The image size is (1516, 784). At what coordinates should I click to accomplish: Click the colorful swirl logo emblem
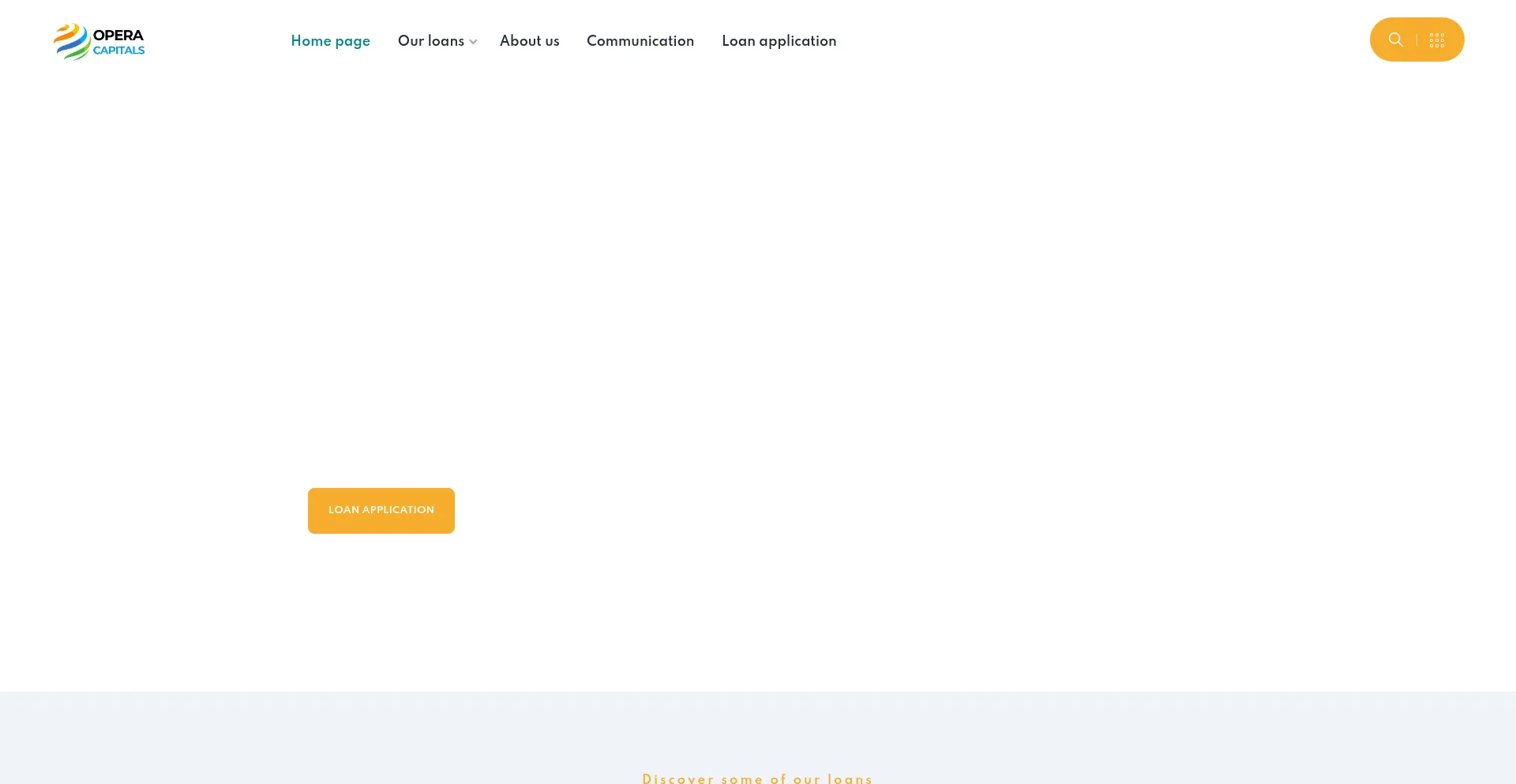tap(71, 41)
